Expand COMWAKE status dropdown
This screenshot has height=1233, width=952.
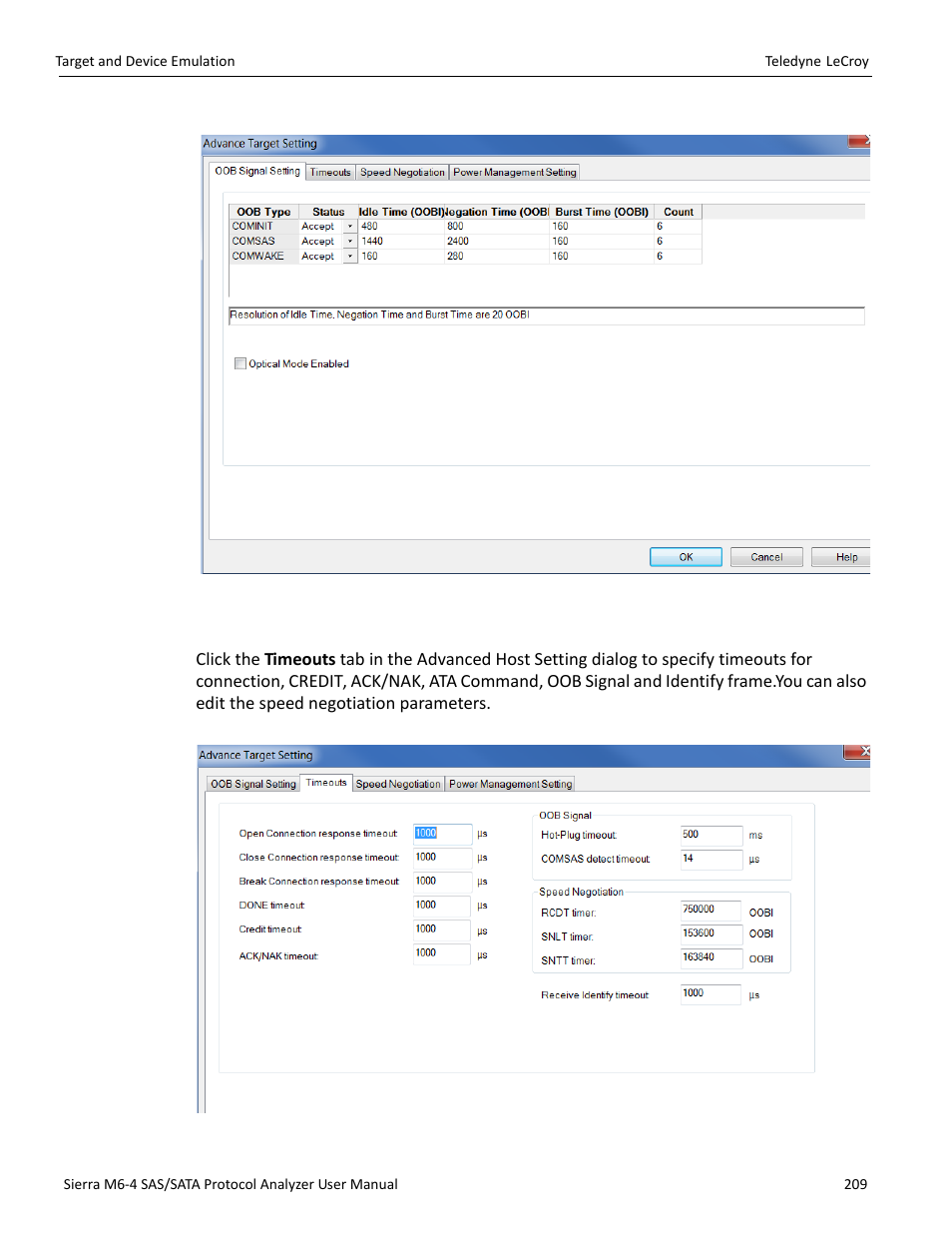(350, 257)
